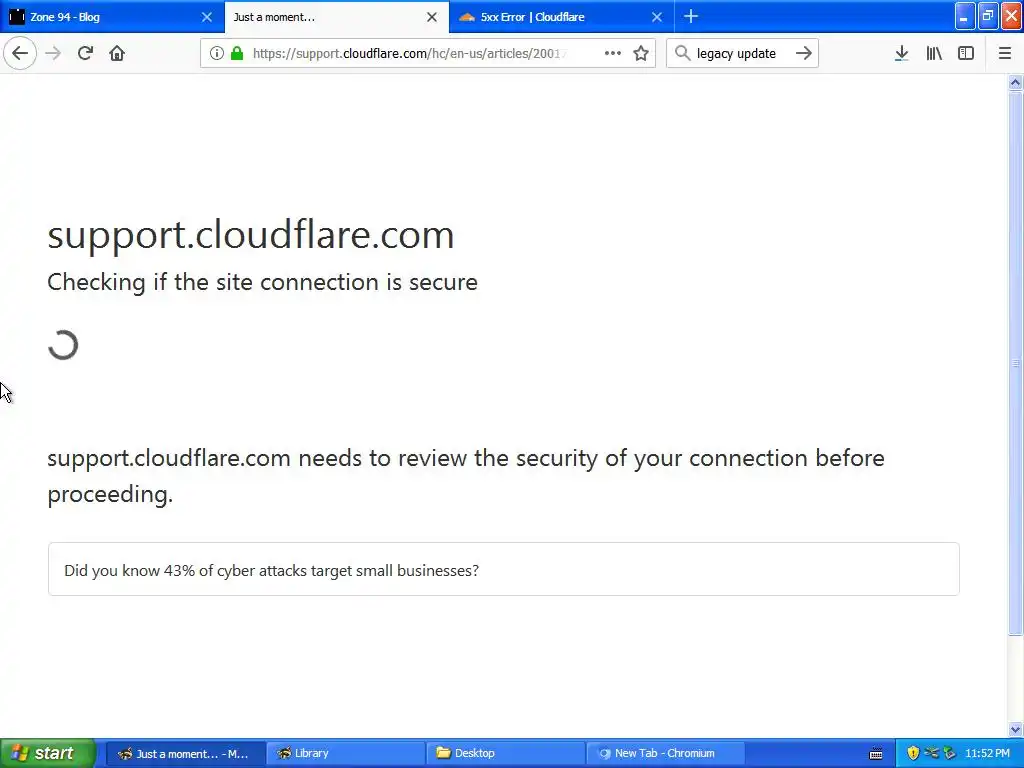
Task: Open the Desktop folder from taskbar
Action: [505, 753]
